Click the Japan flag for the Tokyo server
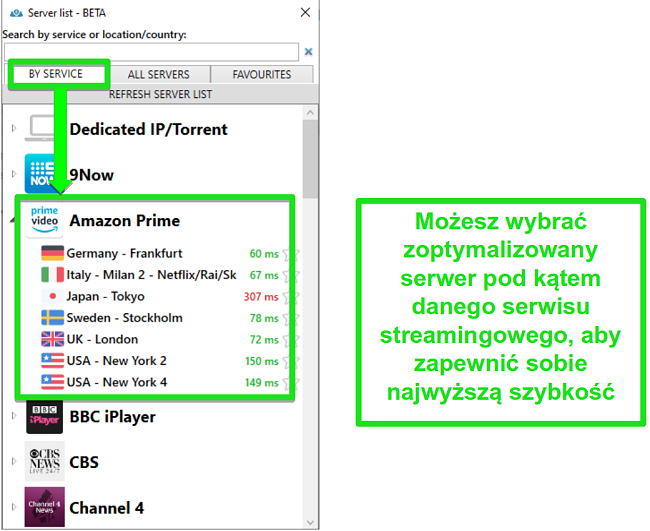This screenshot has width=650, height=531. pos(52,296)
